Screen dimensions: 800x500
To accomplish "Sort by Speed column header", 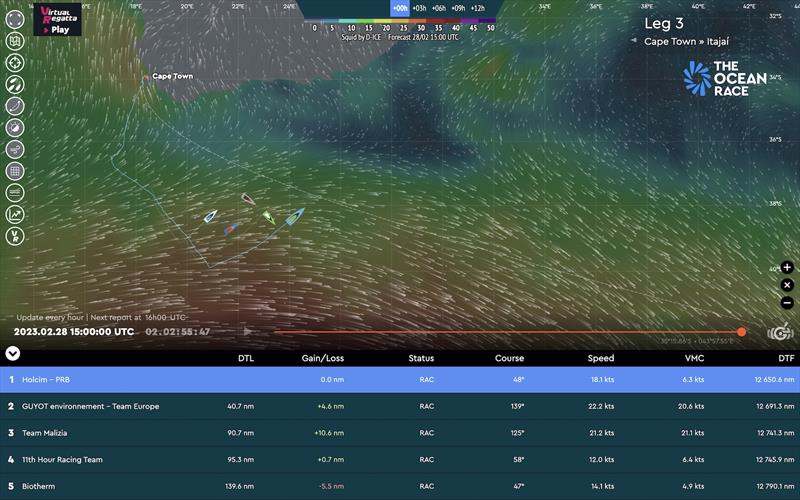I will (601, 358).
